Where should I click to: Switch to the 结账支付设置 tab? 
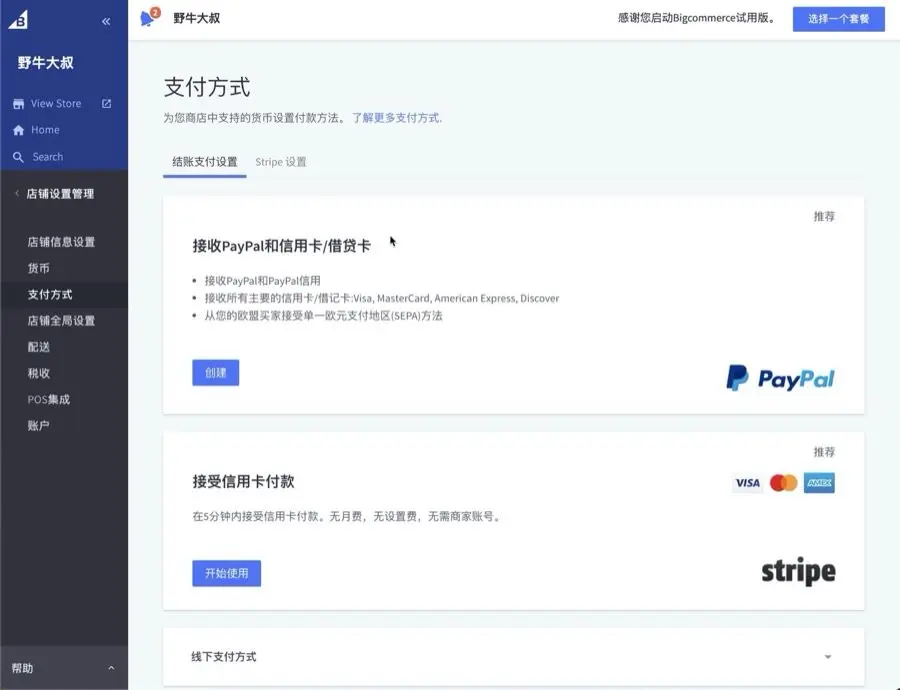(x=205, y=162)
